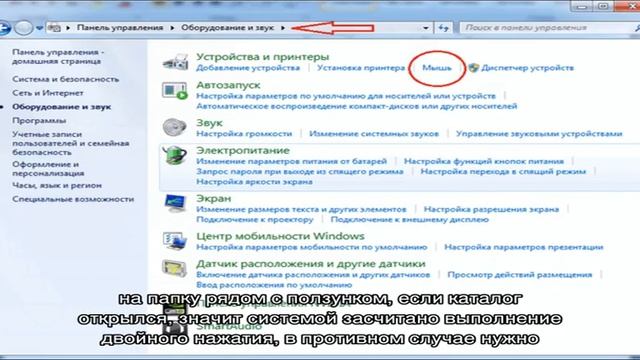Click Изменение размеров текста и других элементов
The height and width of the screenshot is (360, 640).
[301, 209]
